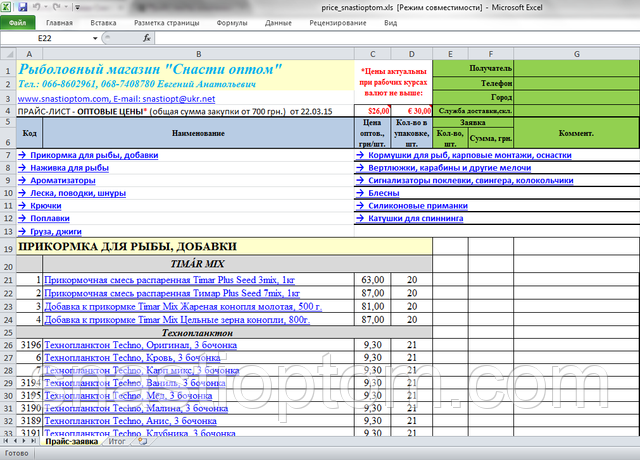The height and width of the screenshot is (460, 640).
Task: Open Технопланктон Techno, Малина link
Action: (x=136, y=408)
